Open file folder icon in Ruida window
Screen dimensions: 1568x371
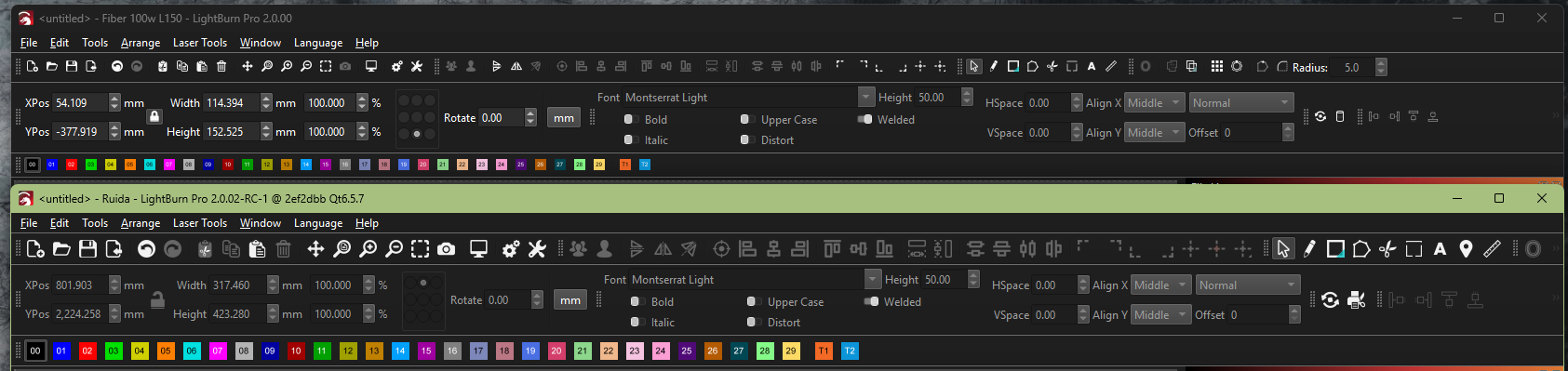point(61,248)
